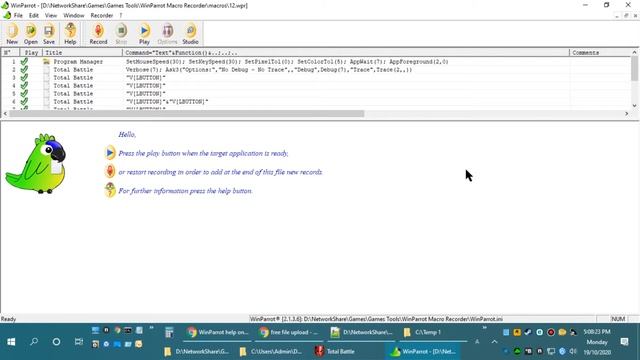Viewport: 640px width, 360px height.
Task: Open the Options toolbar icon
Action: (167, 34)
